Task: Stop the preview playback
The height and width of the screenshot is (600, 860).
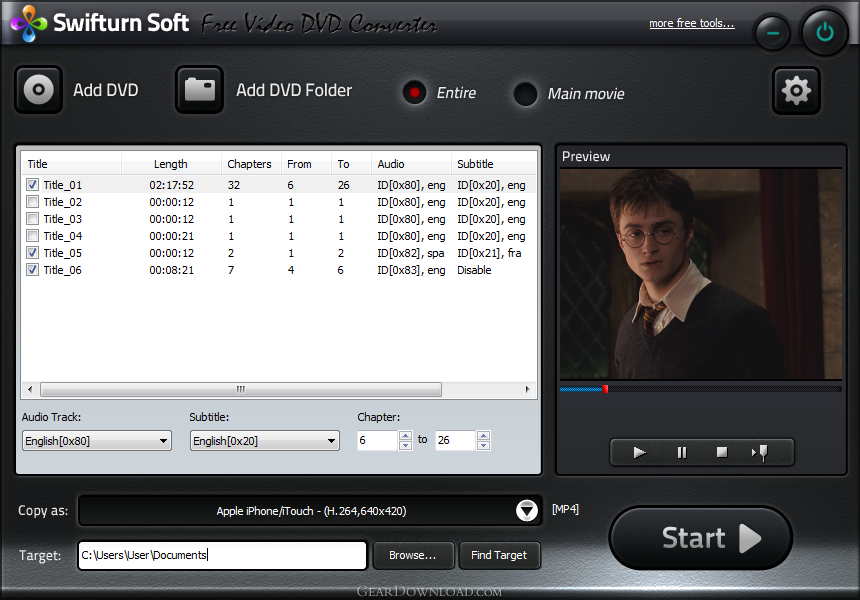Action: tap(722, 452)
